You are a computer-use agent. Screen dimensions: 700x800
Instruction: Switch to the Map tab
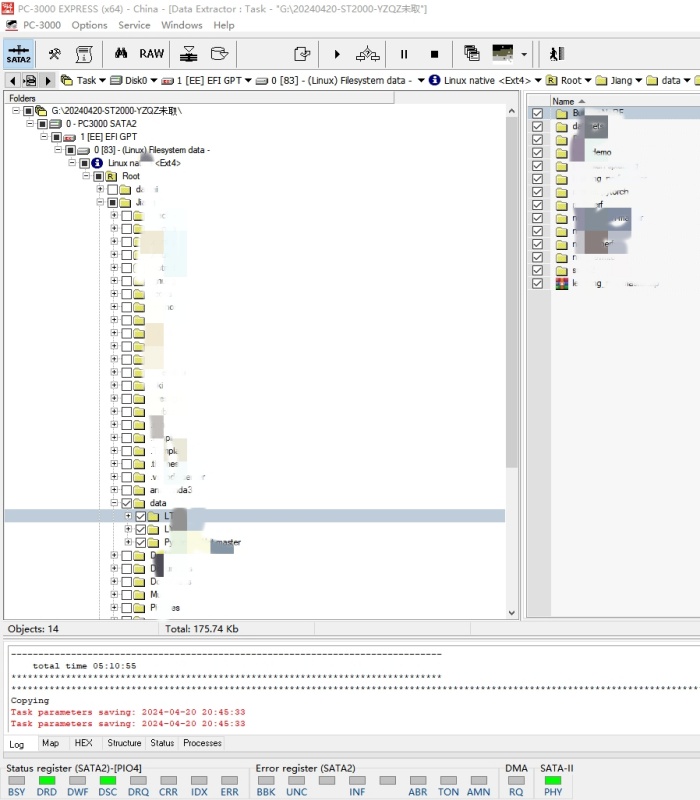pyautogui.click(x=51, y=743)
